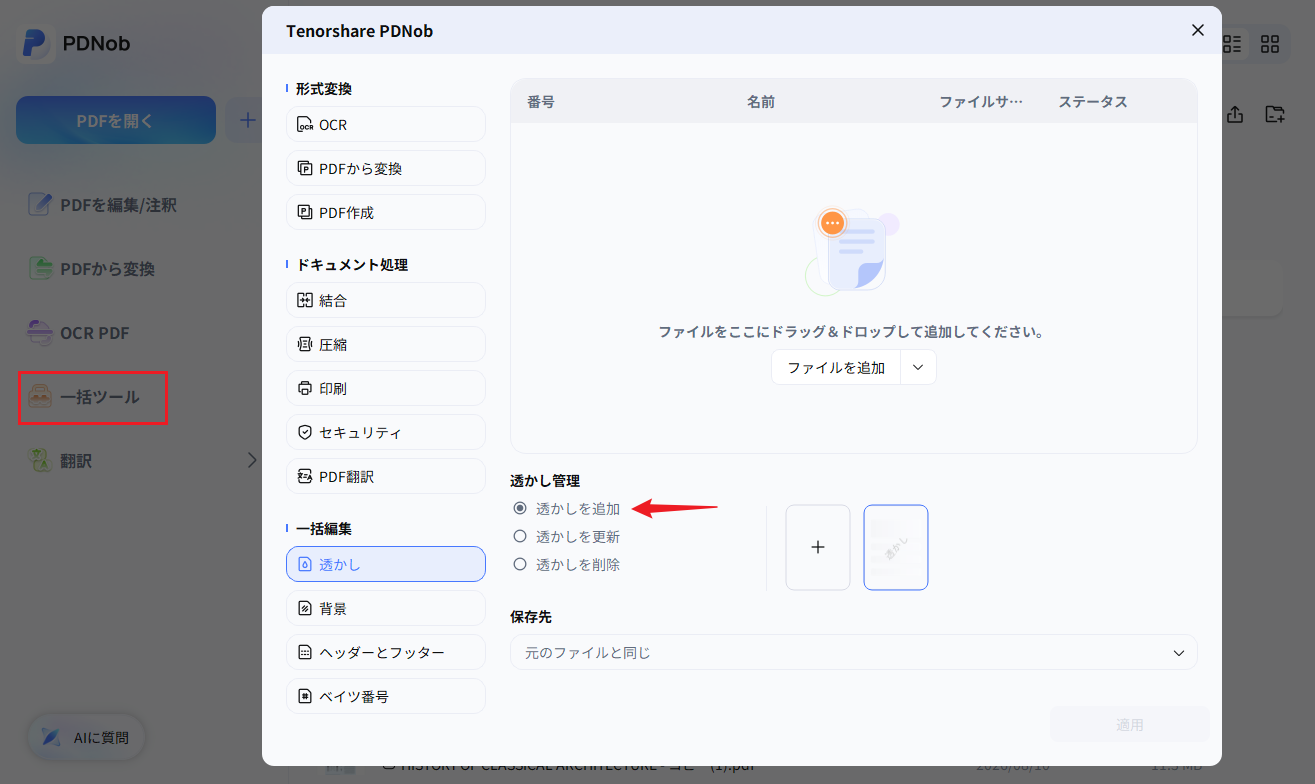1315x784 pixels.
Task: Expand the 翻訳 chevron arrow
Action: pyautogui.click(x=251, y=460)
